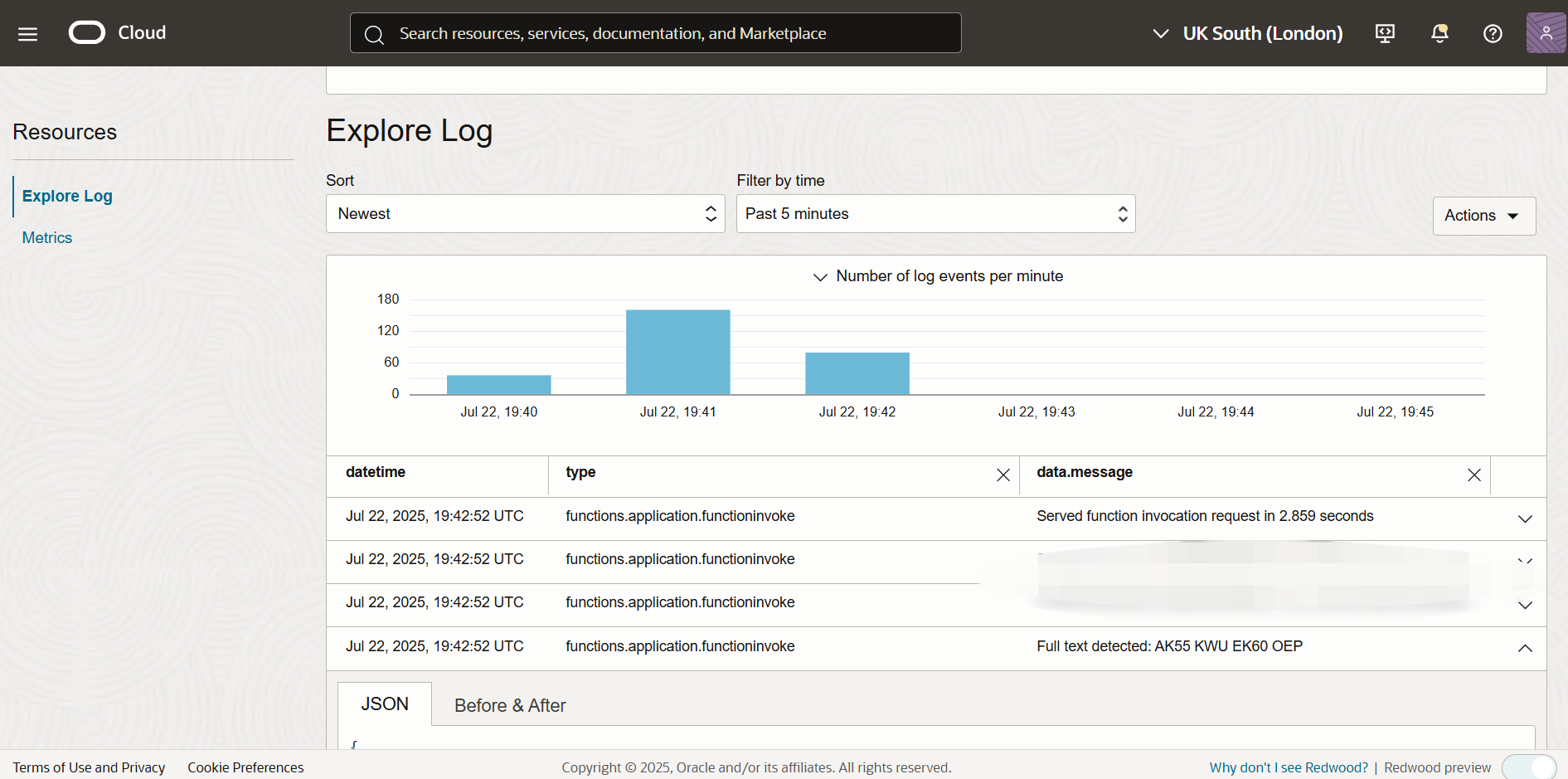1568x779 pixels.
Task: Click the Jul 22, 19:41 chart bar
Action: point(678,353)
